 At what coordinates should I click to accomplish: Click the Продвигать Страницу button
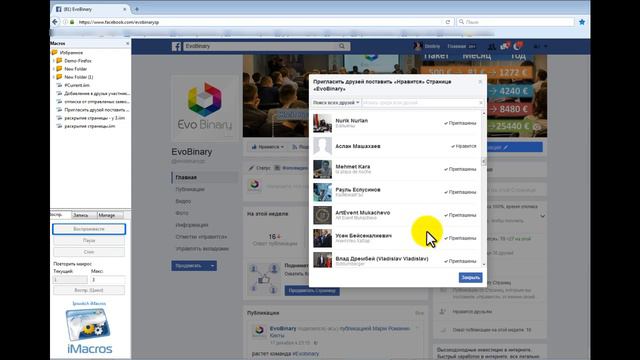click(x=312, y=291)
